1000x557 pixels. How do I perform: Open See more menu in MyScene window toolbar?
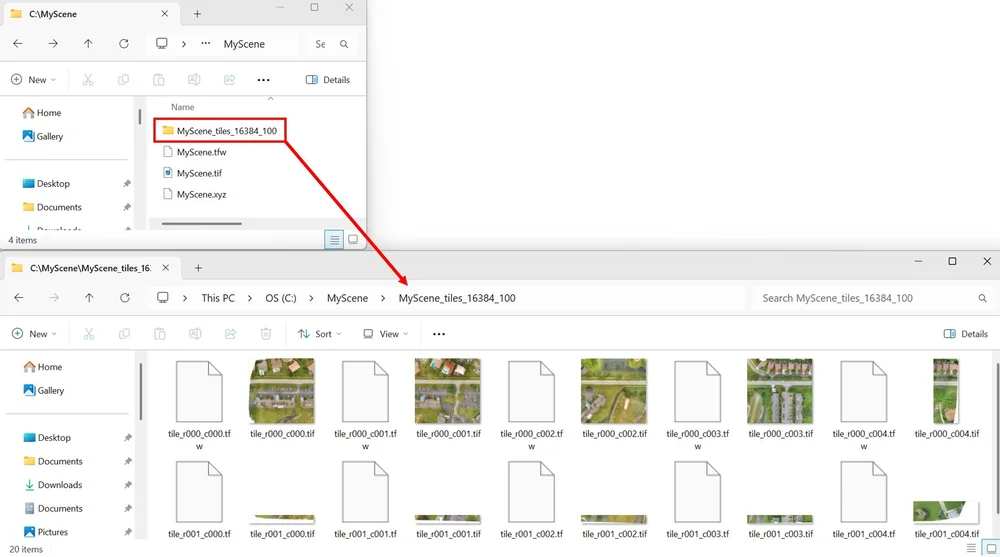[263, 80]
